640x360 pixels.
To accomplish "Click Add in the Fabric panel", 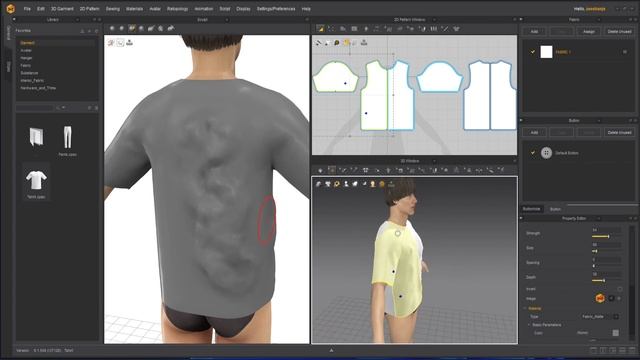I will 534,31.
